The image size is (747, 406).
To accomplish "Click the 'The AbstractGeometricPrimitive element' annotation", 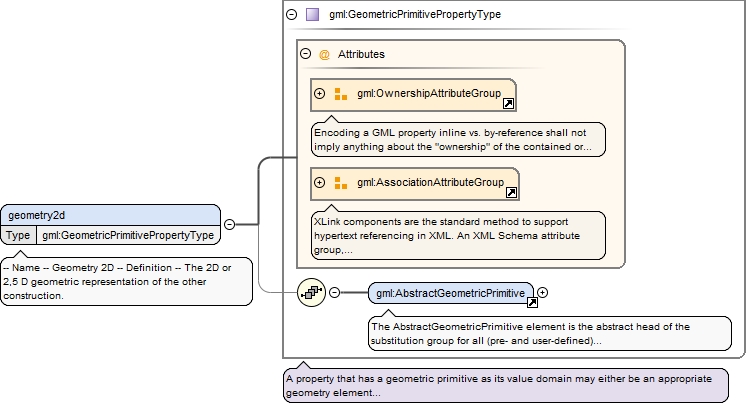I will tap(550, 334).
